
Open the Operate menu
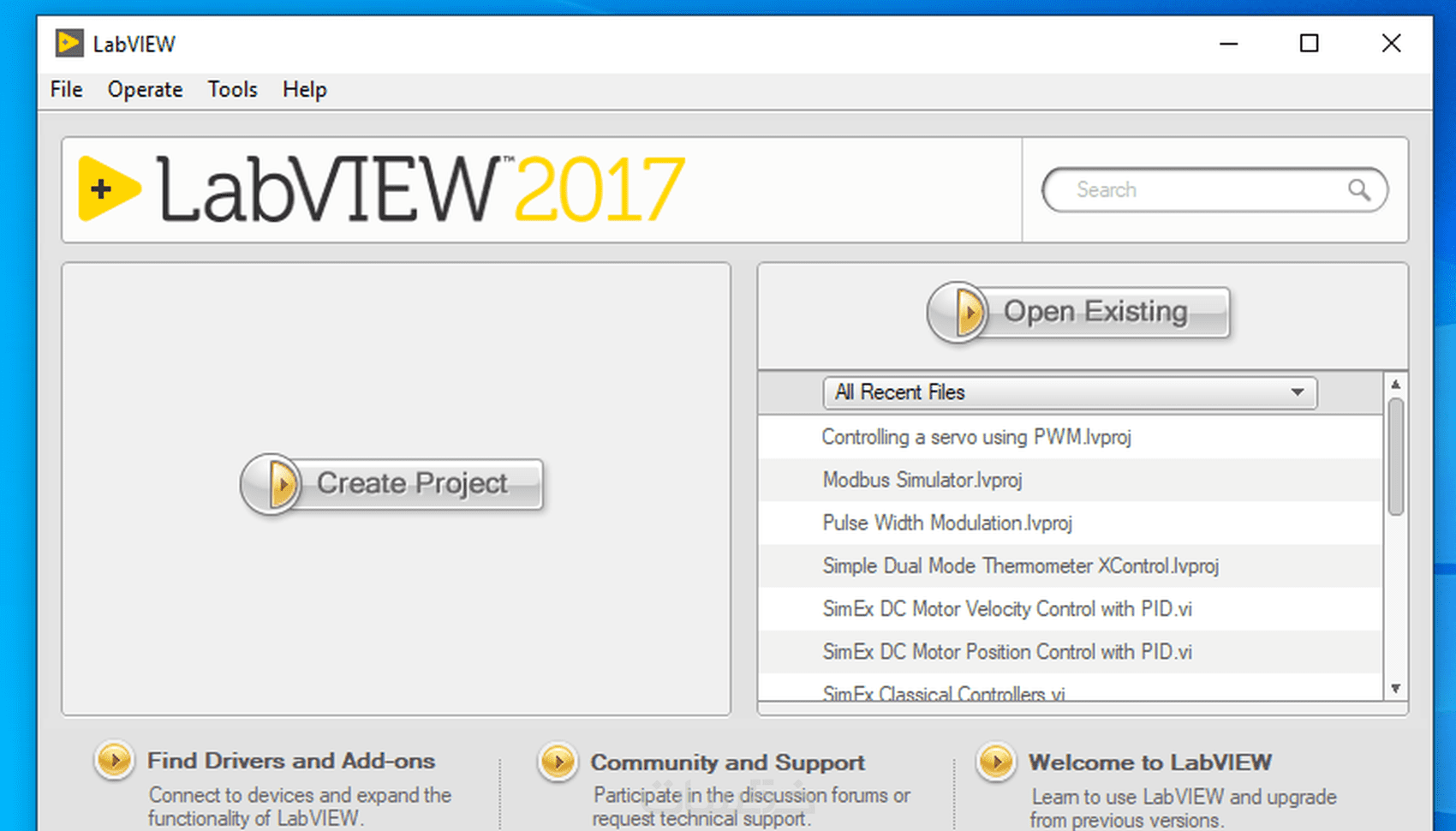145,89
